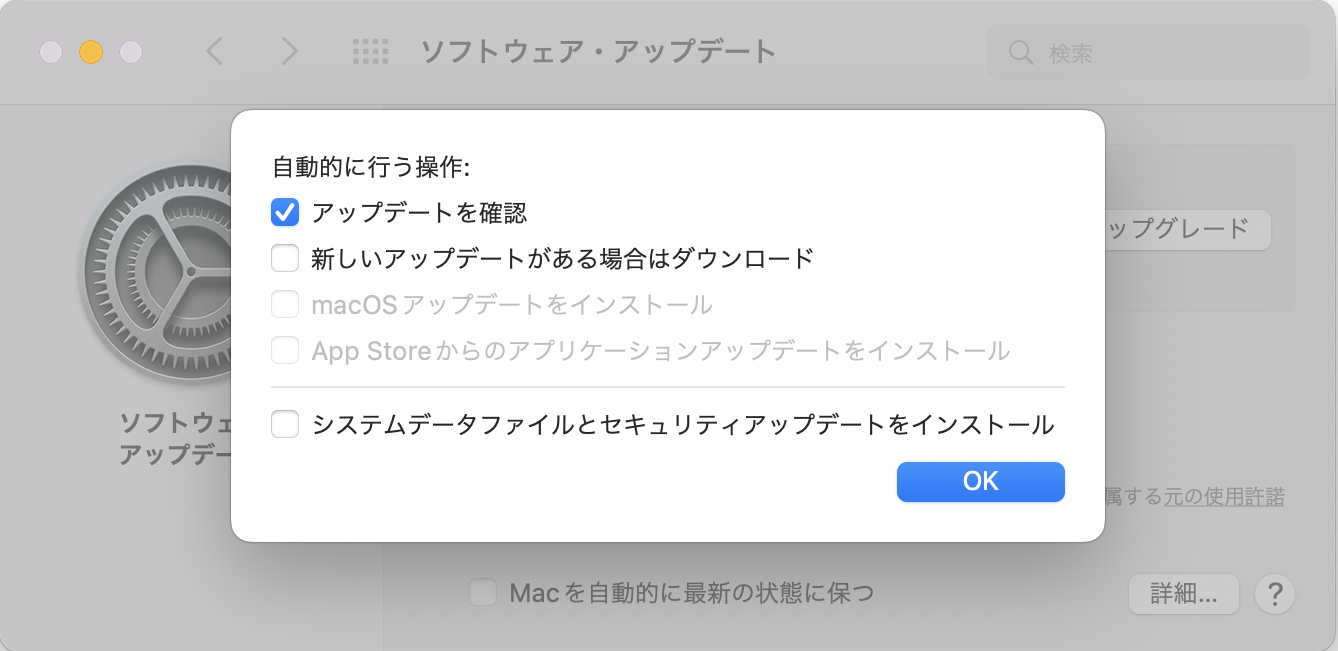Image resolution: width=1338 pixels, height=651 pixels.
Task: Click the magnifier icon in search field
Action: 1021,53
